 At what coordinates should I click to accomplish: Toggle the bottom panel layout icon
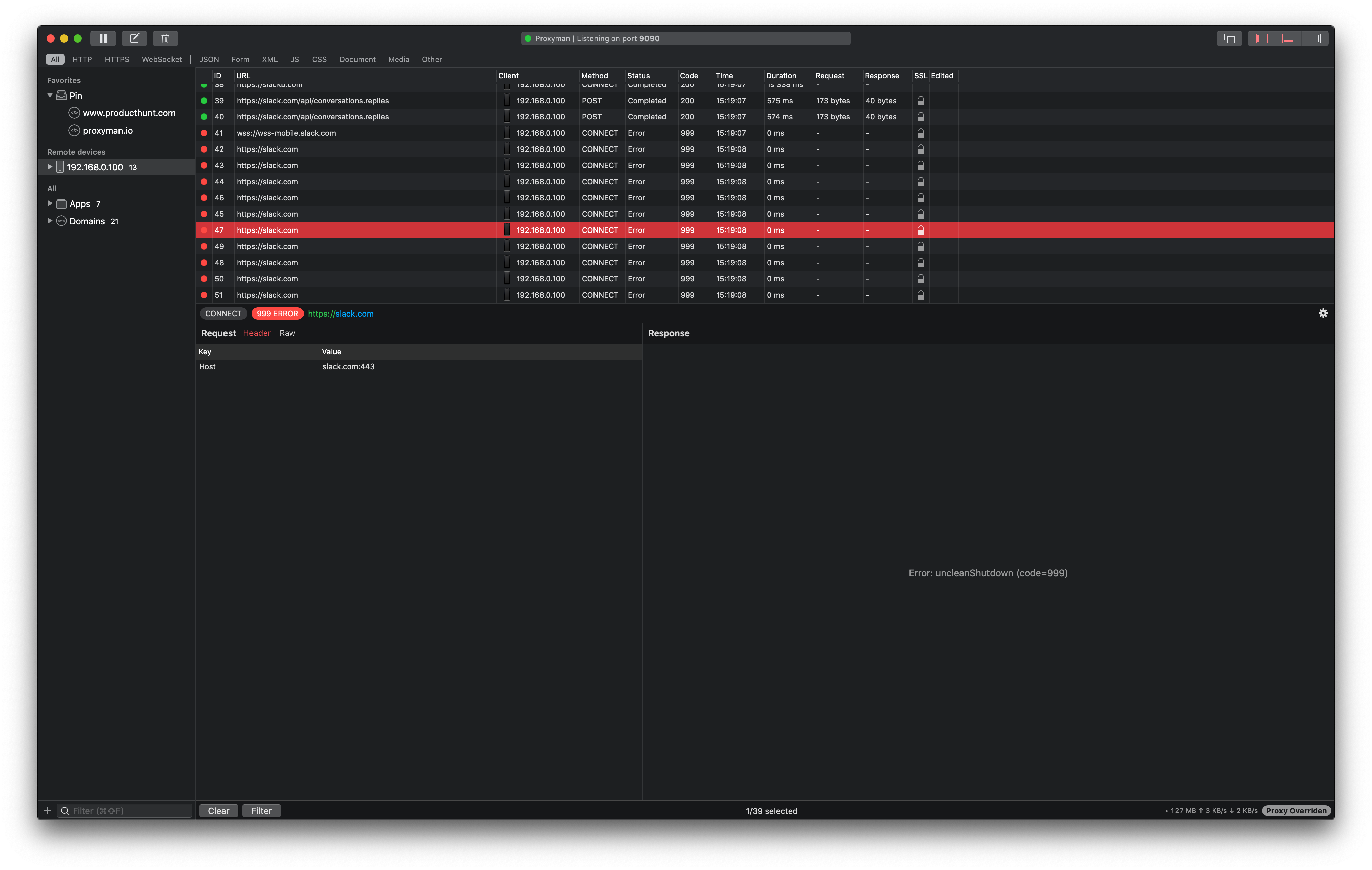pos(1288,38)
